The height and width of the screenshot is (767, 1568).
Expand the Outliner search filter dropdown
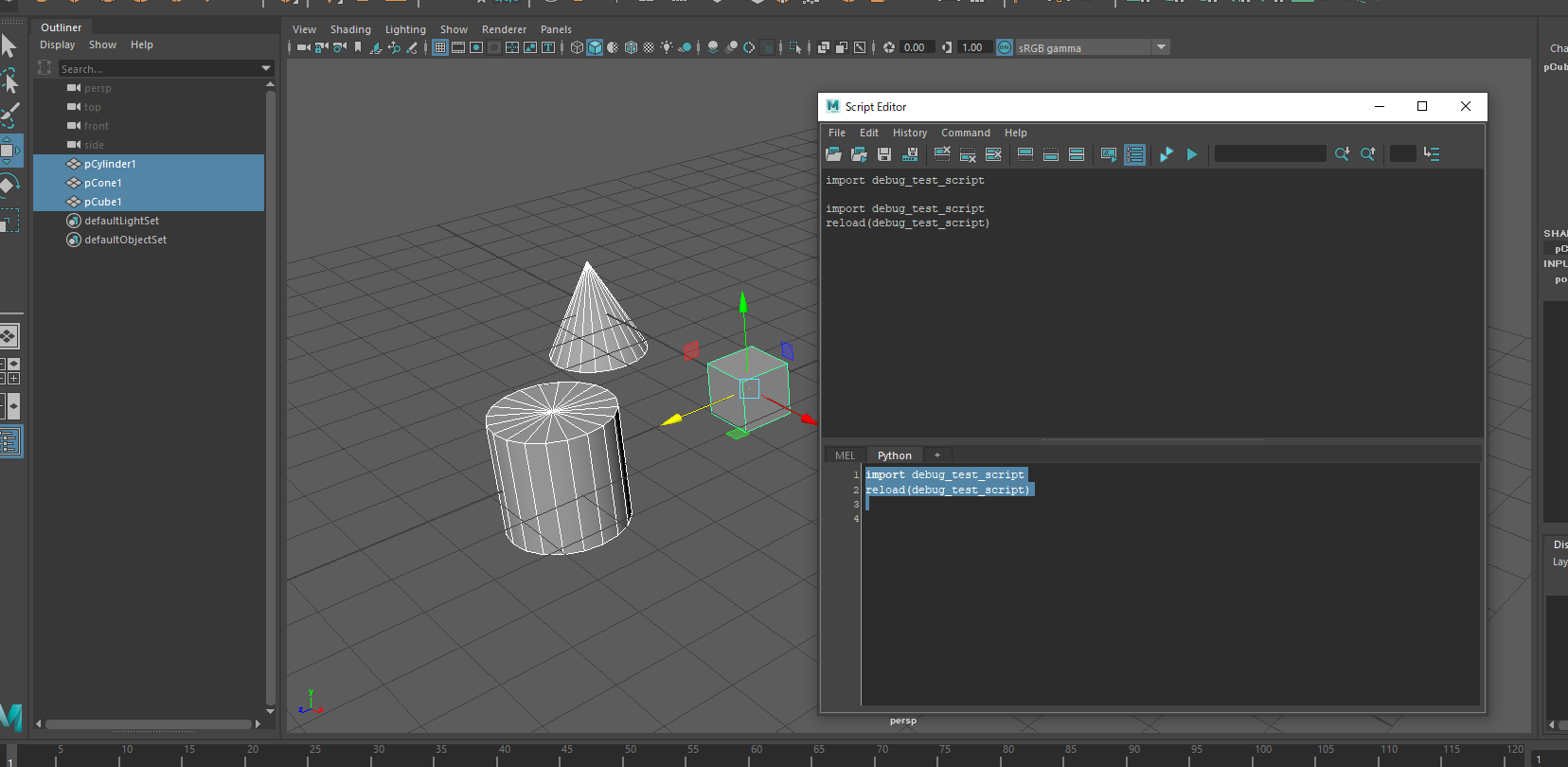point(266,68)
